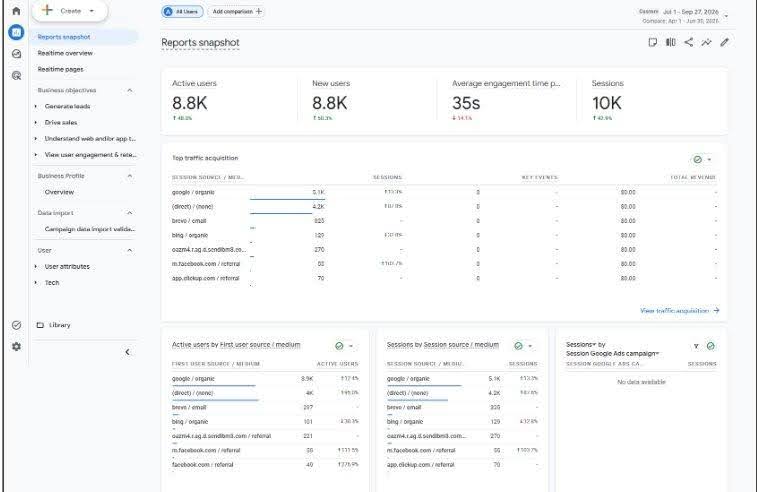Click the Insights sparkline icon
757x492 pixels.
click(706, 42)
